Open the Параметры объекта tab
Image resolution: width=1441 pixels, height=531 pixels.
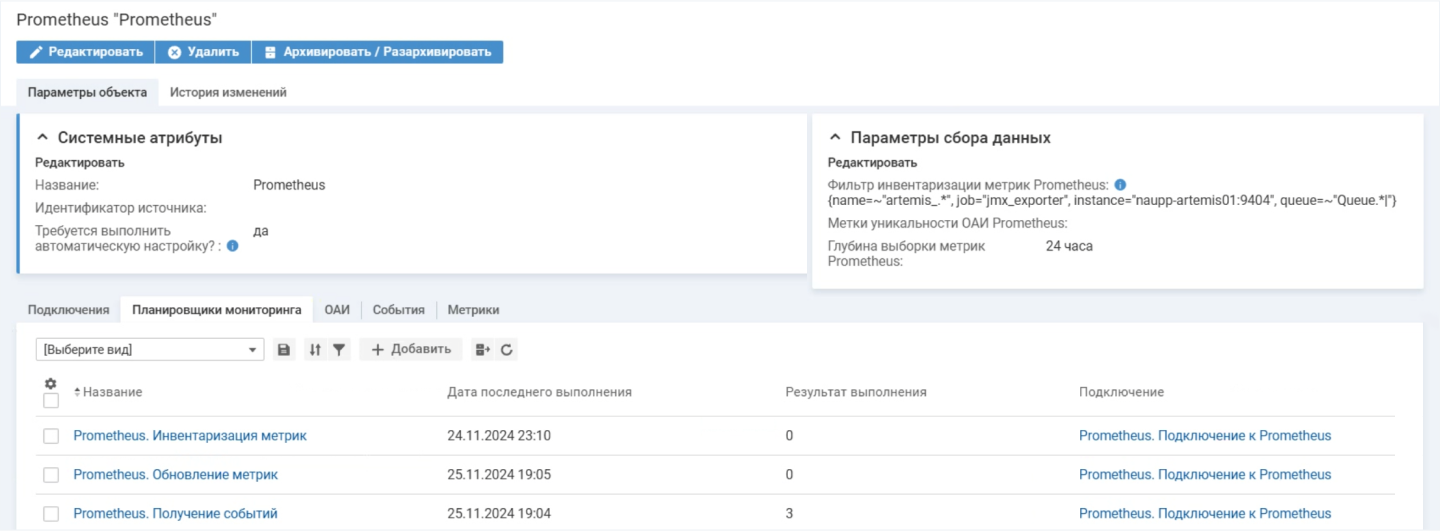[88, 92]
